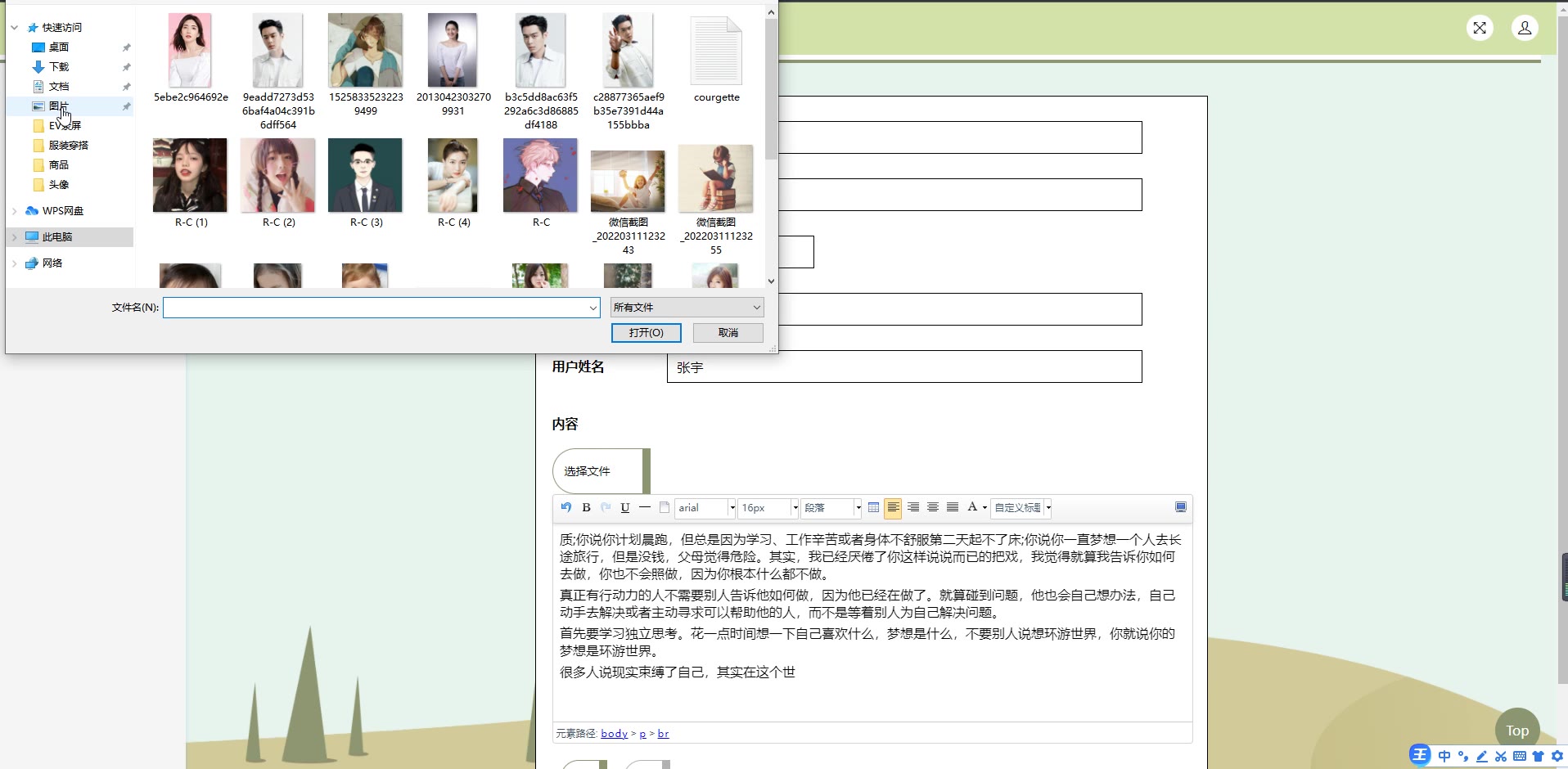Open the user profile icon in the page header
Screen dimensions: 1568x769
point(1525,28)
